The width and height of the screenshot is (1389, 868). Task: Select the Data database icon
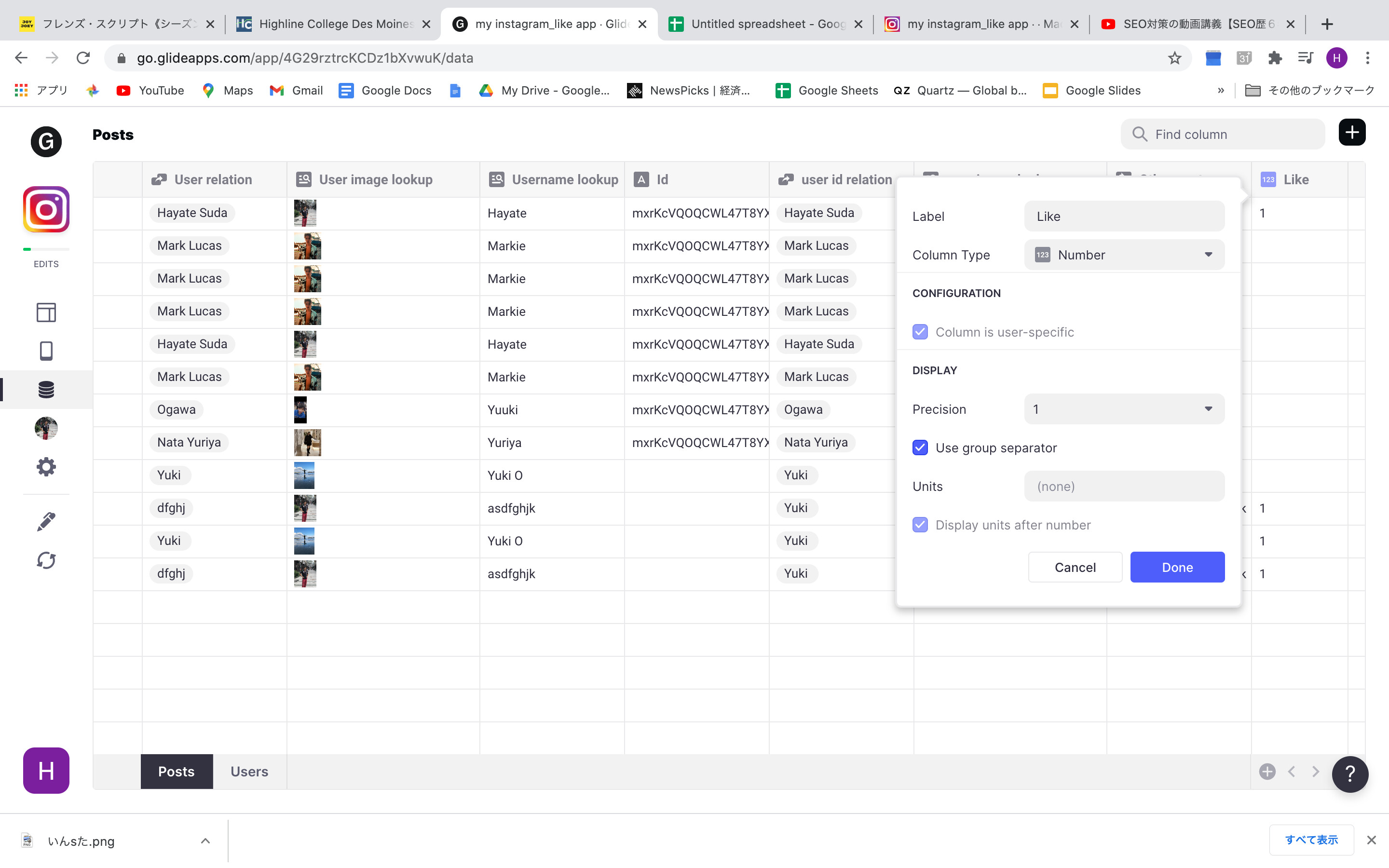tap(46, 389)
